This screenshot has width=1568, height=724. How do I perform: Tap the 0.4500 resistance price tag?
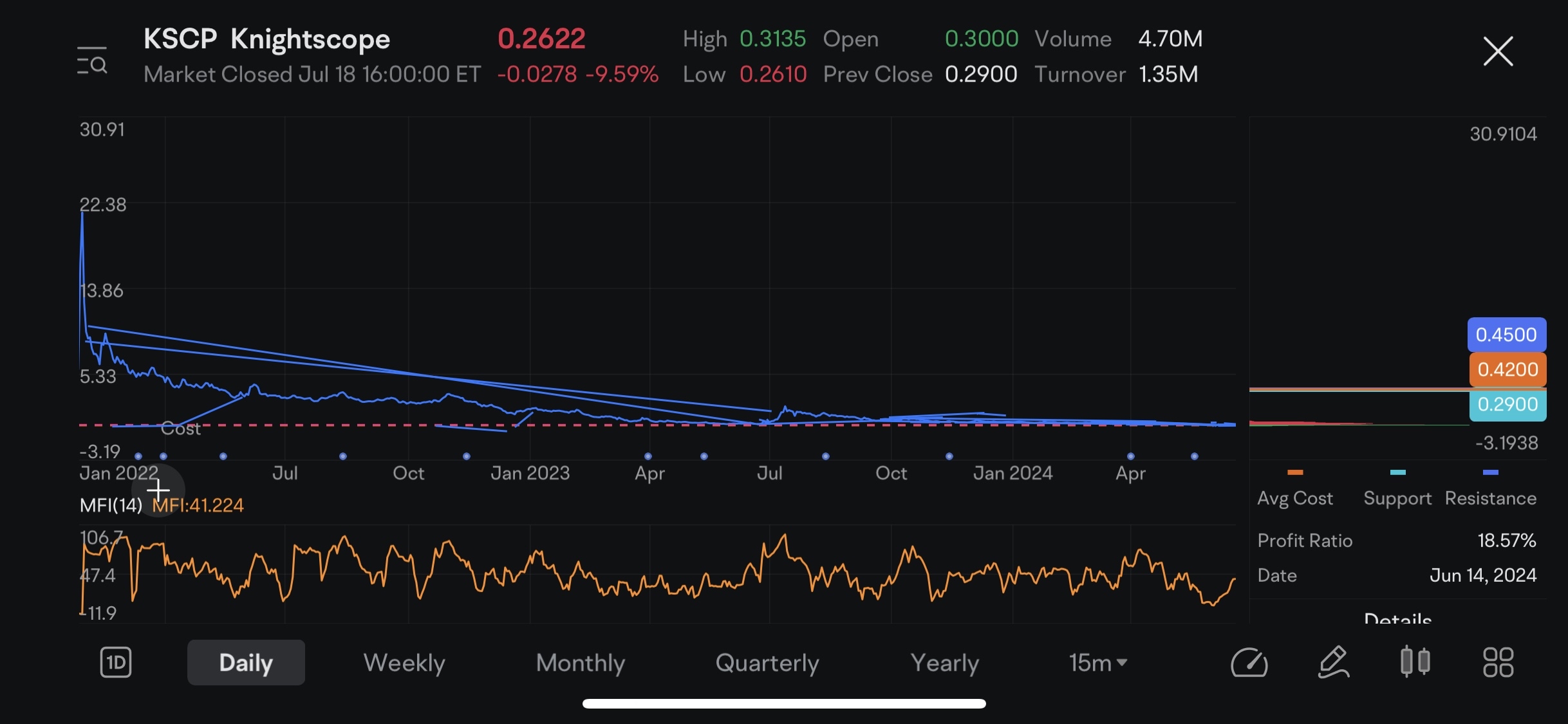click(x=1506, y=335)
